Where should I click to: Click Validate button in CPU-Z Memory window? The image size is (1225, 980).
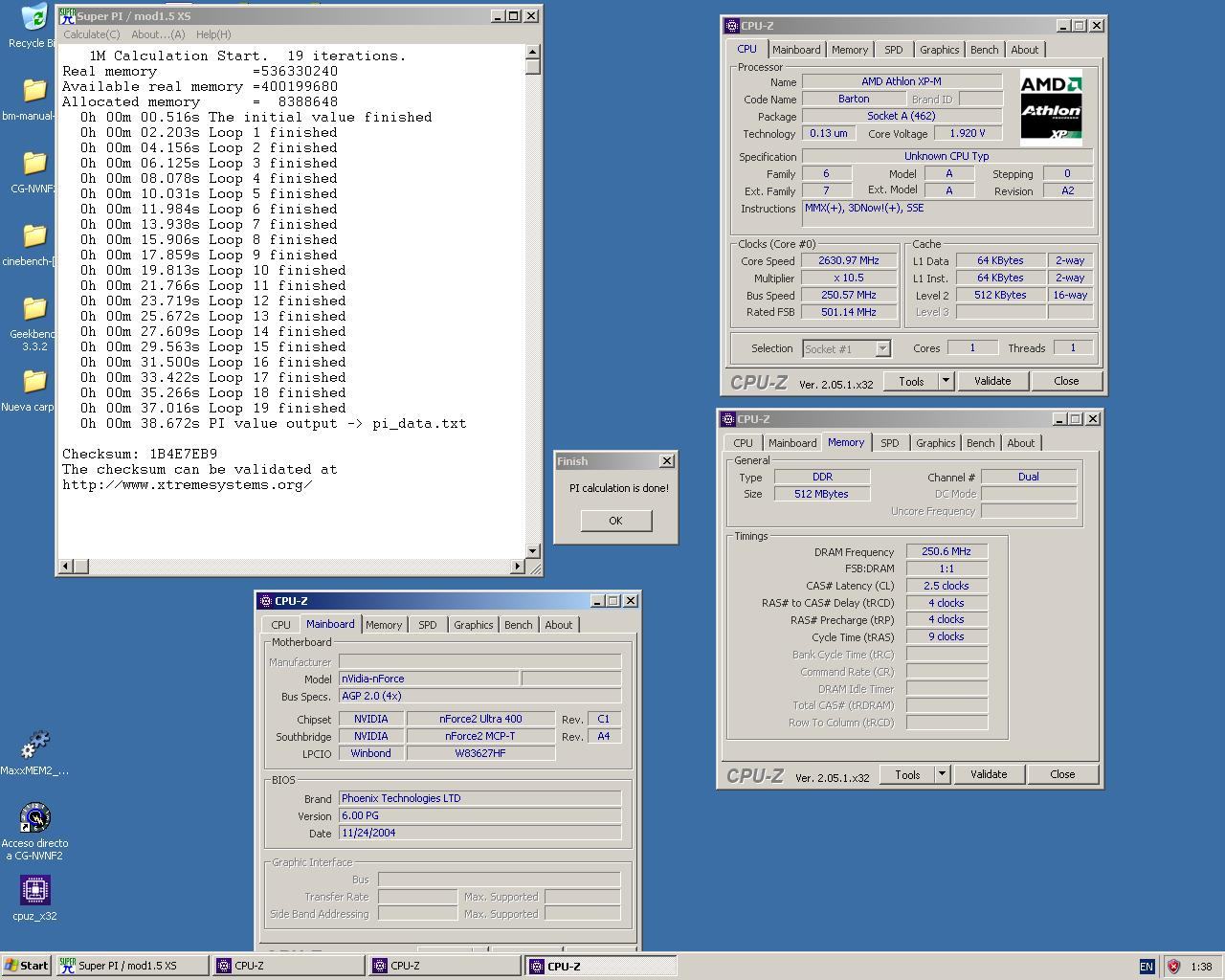click(x=988, y=774)
